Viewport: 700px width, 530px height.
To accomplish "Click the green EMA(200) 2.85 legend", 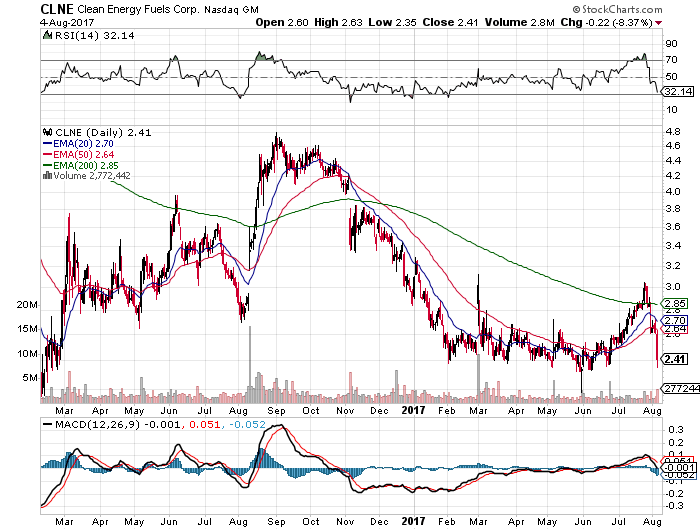I will [x=81, y=165].
